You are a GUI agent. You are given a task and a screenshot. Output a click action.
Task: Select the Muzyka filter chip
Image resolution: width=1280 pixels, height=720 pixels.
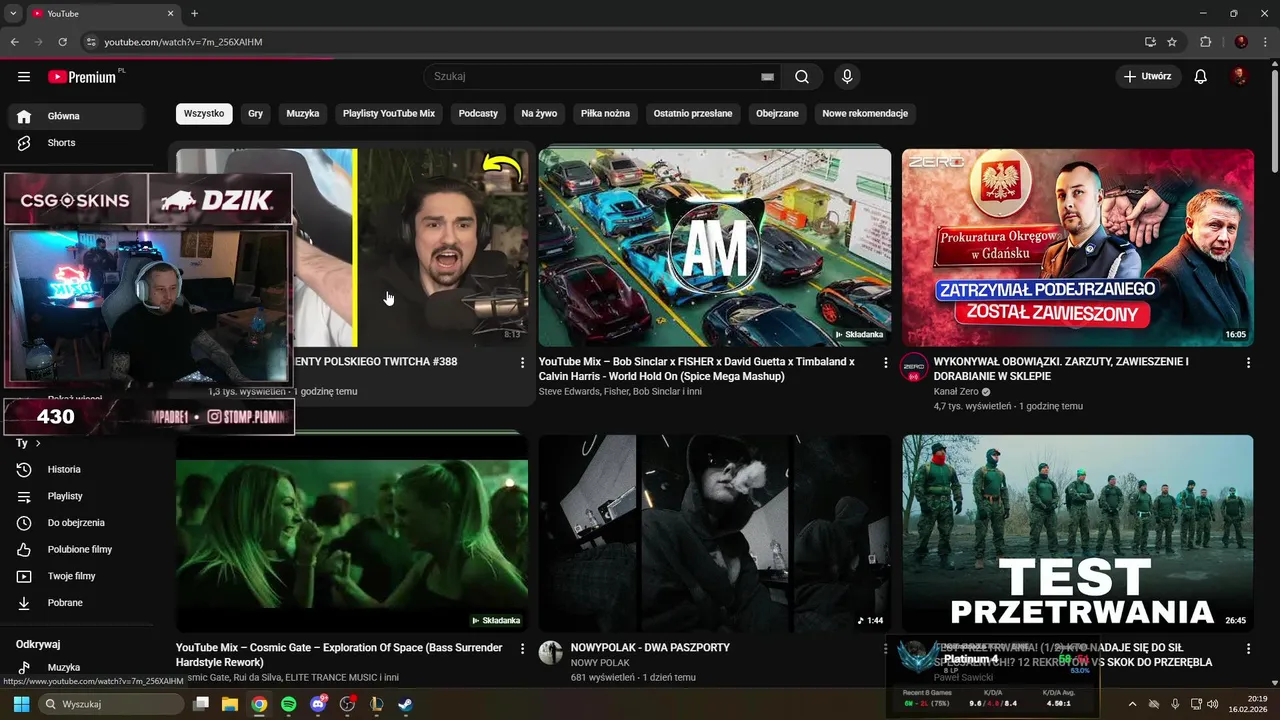tap(303, 114)
